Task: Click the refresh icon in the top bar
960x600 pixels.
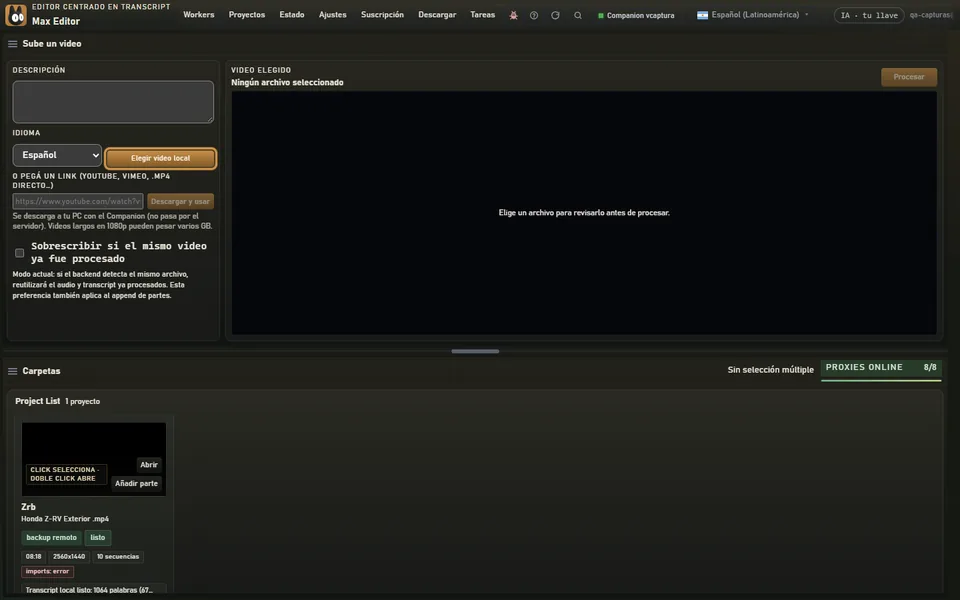Action: 555,15
